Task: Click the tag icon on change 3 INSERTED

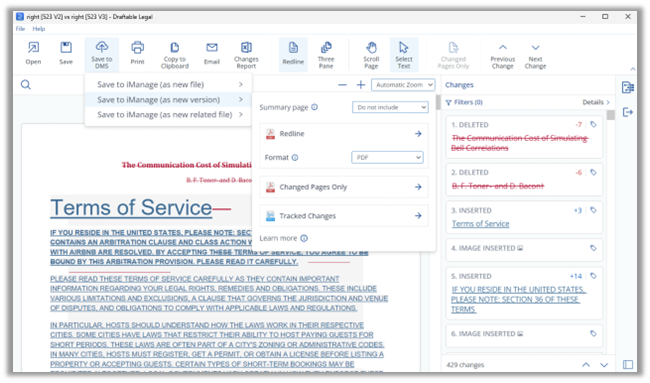Action: 593,210
